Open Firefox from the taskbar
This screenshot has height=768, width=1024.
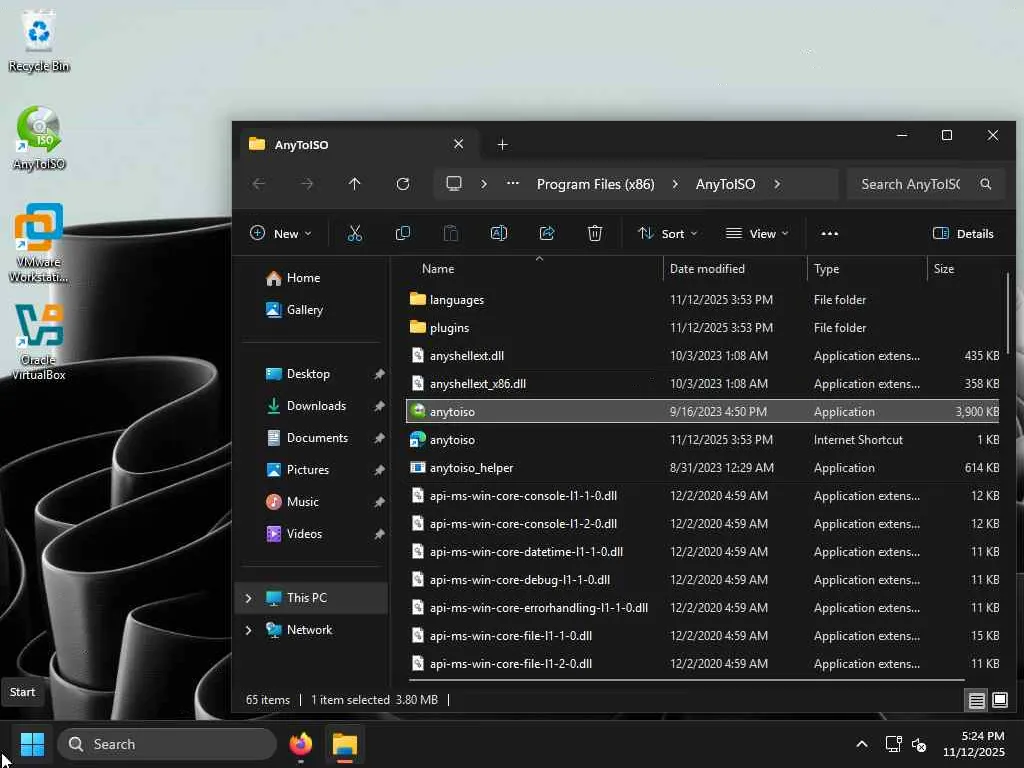300,744
